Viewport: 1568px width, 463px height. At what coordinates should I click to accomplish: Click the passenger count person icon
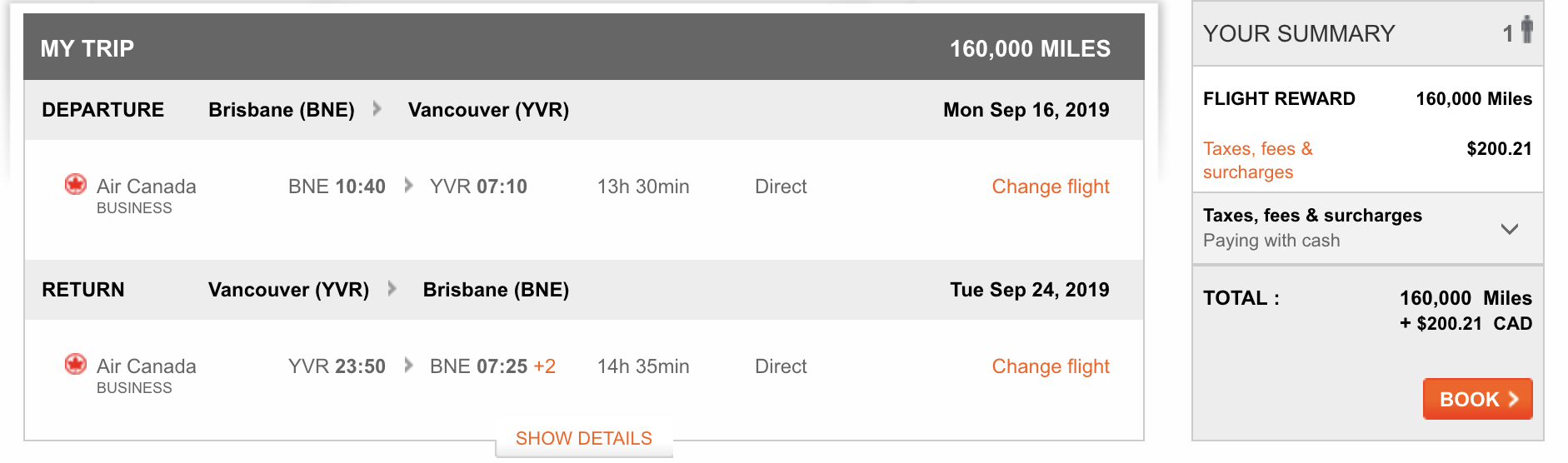[1526, 30]
